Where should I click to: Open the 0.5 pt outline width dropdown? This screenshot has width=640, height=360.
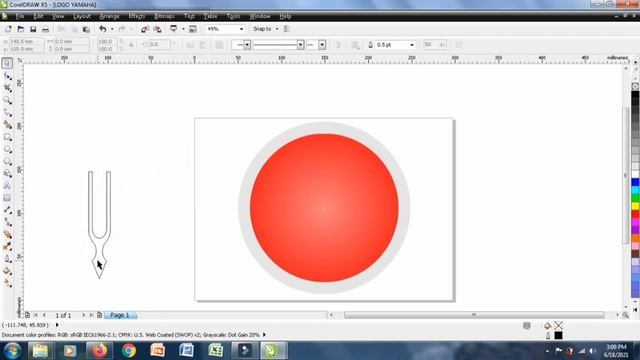click(x=412, y=45)
